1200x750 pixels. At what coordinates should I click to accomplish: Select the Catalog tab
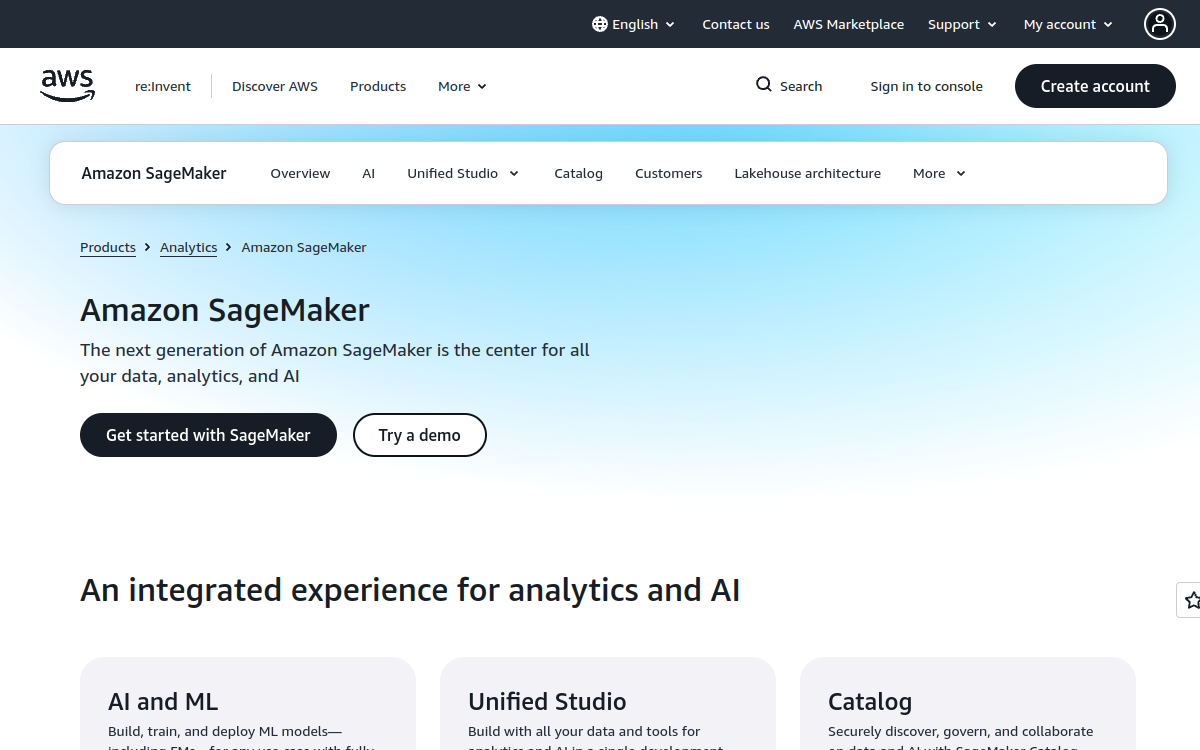tap(578, 173)
